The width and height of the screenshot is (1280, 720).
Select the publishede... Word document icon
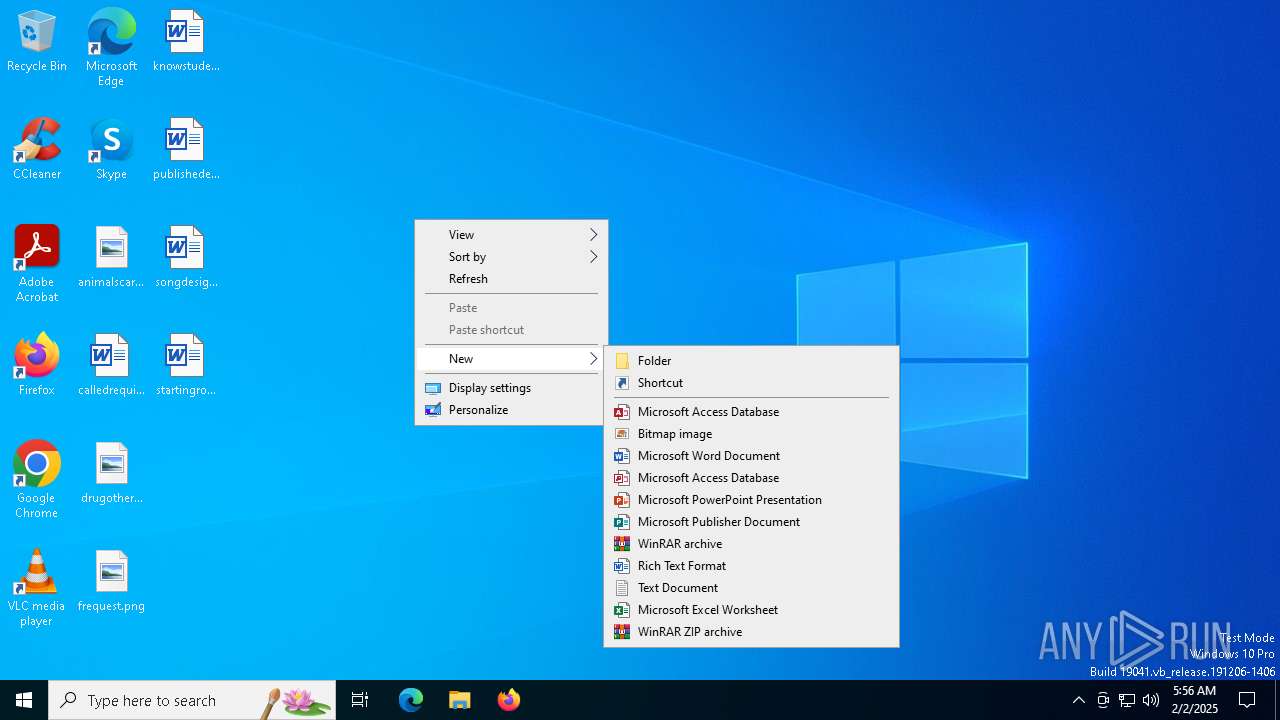[185, 150]
